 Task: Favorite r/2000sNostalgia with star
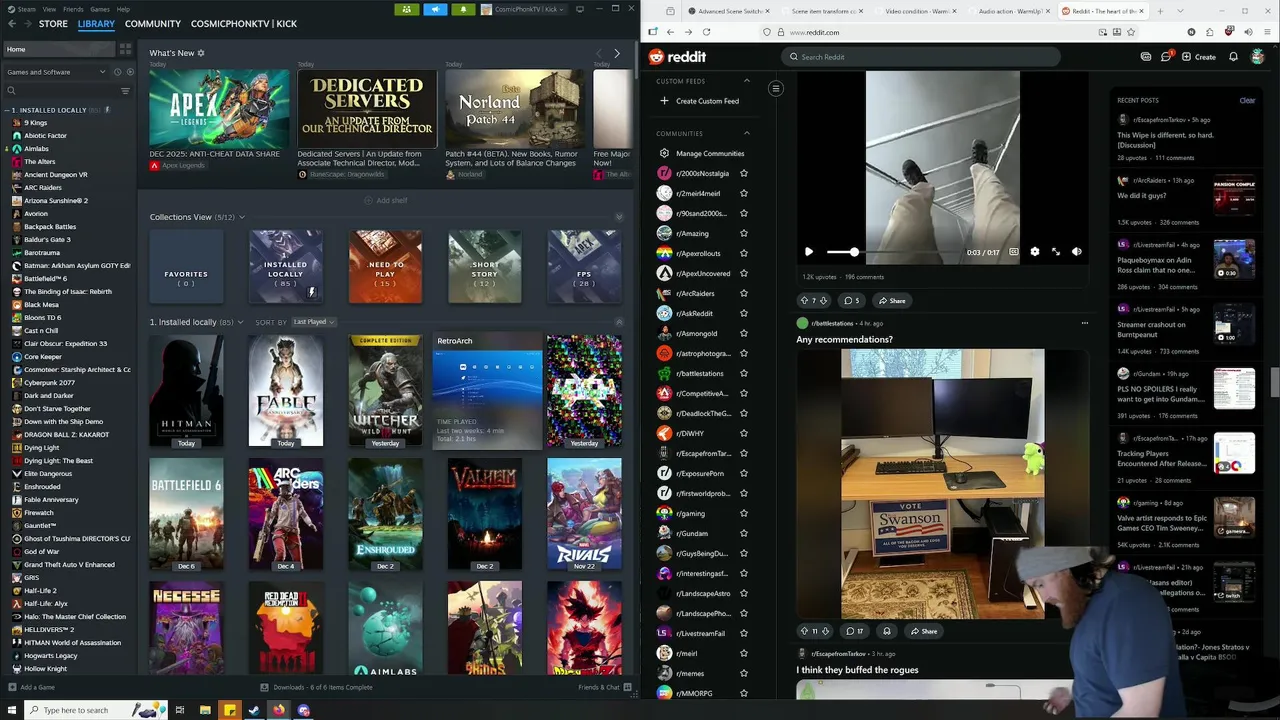(743, 173)
